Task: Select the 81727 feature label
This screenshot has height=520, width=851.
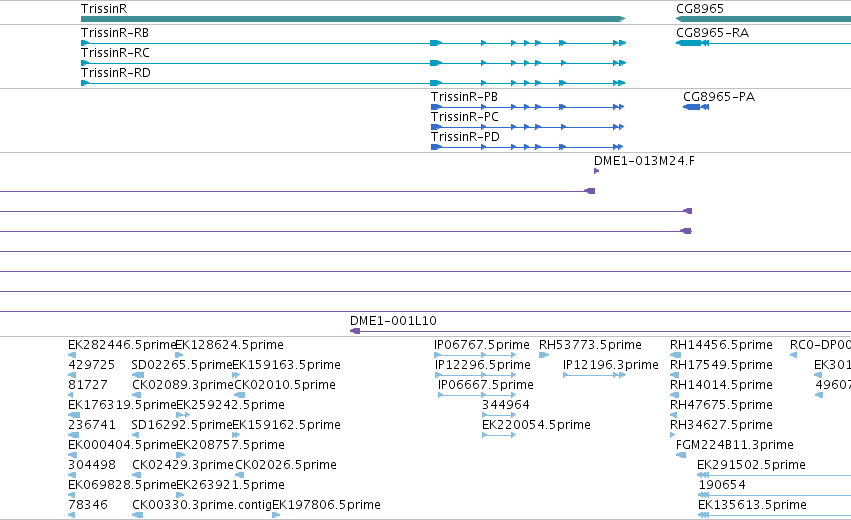Action: pos(87,385)
